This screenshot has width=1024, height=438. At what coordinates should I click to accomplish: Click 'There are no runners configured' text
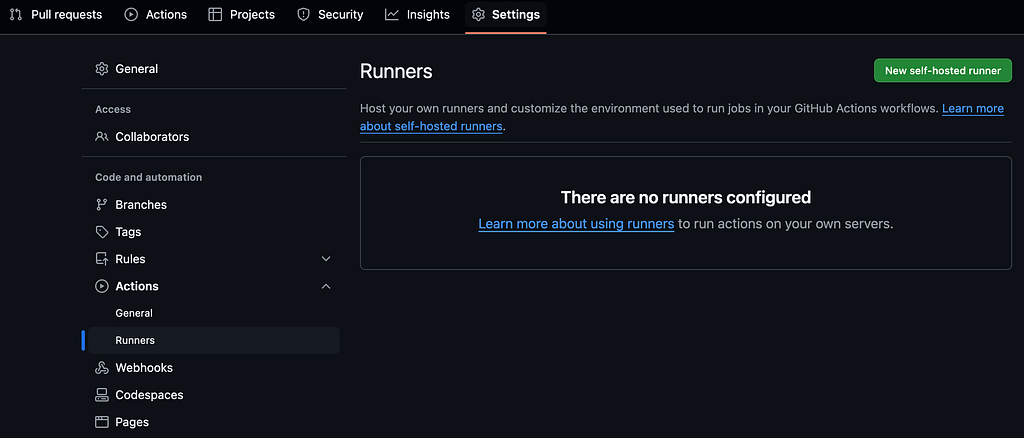pos(686,197)
